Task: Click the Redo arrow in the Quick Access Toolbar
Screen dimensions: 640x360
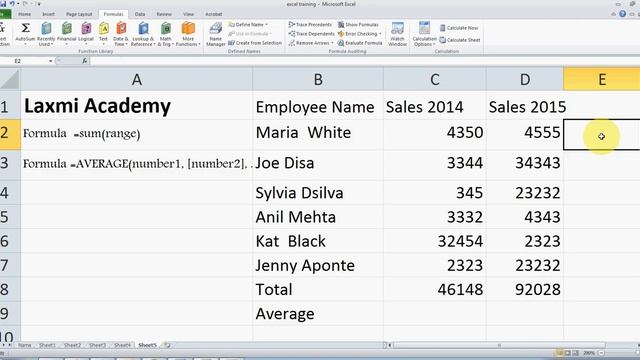Action: 26,4
